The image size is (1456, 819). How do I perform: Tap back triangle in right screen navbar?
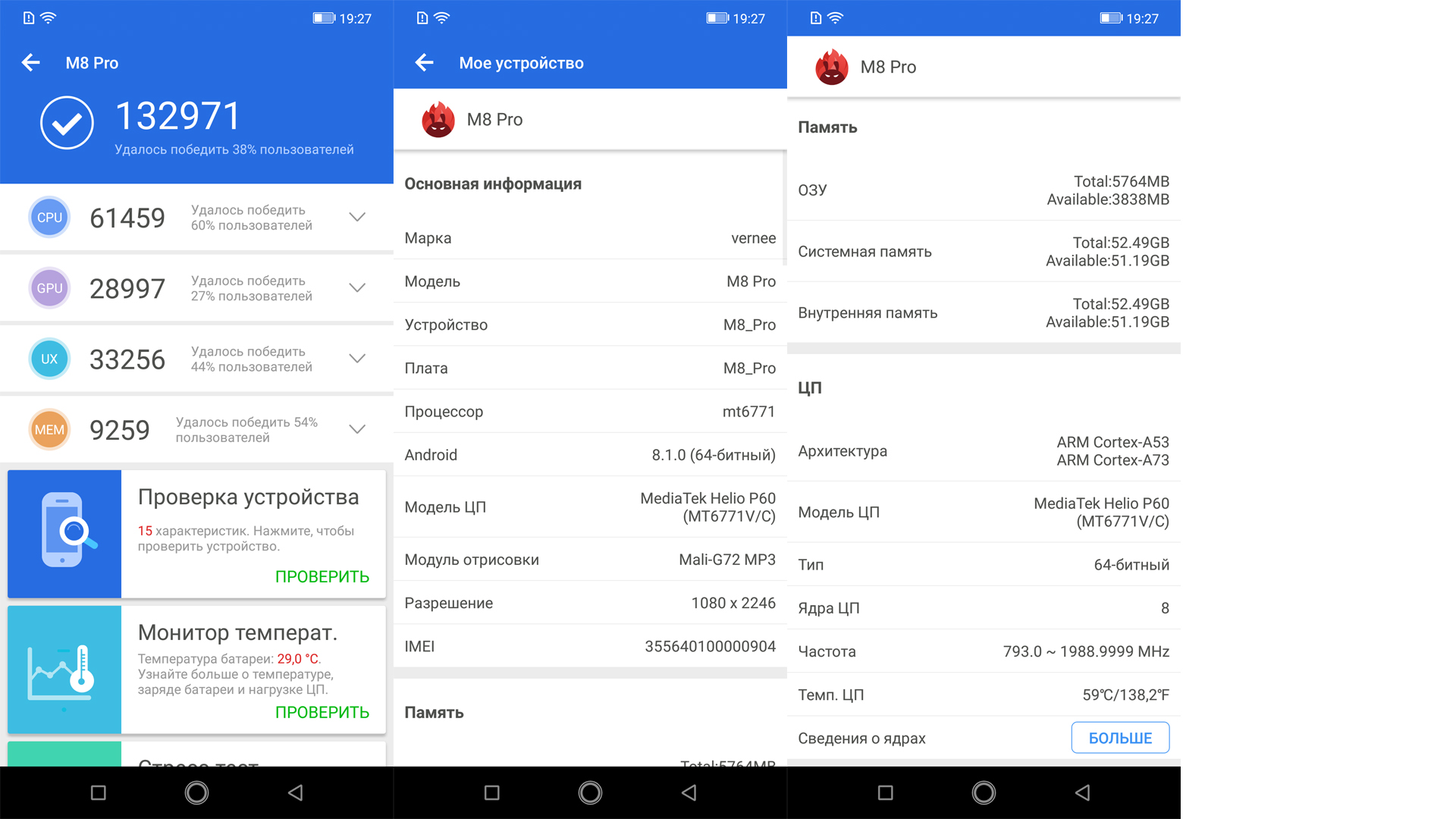tap(1083, 792)
